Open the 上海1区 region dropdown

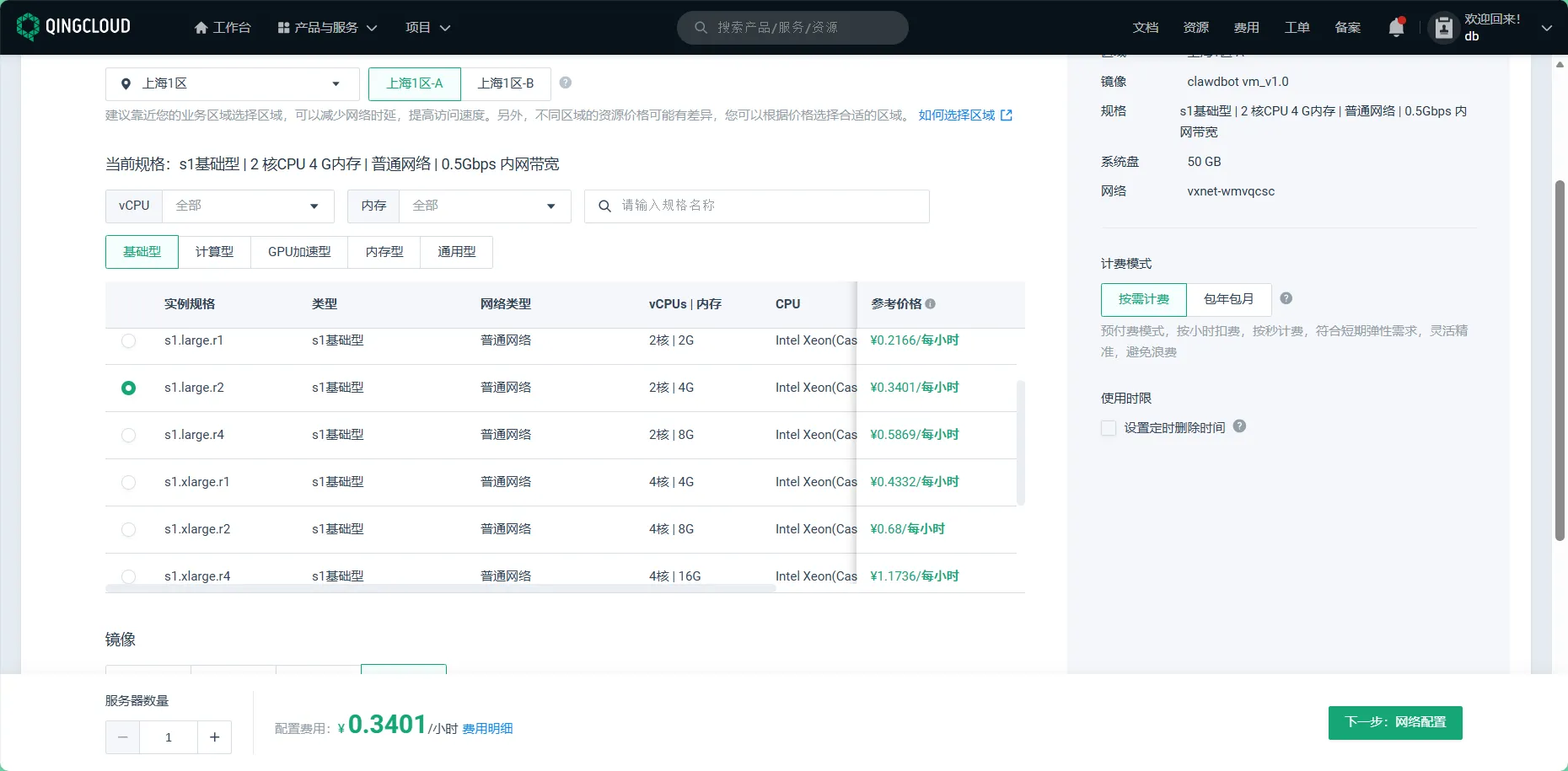(232, 84)
